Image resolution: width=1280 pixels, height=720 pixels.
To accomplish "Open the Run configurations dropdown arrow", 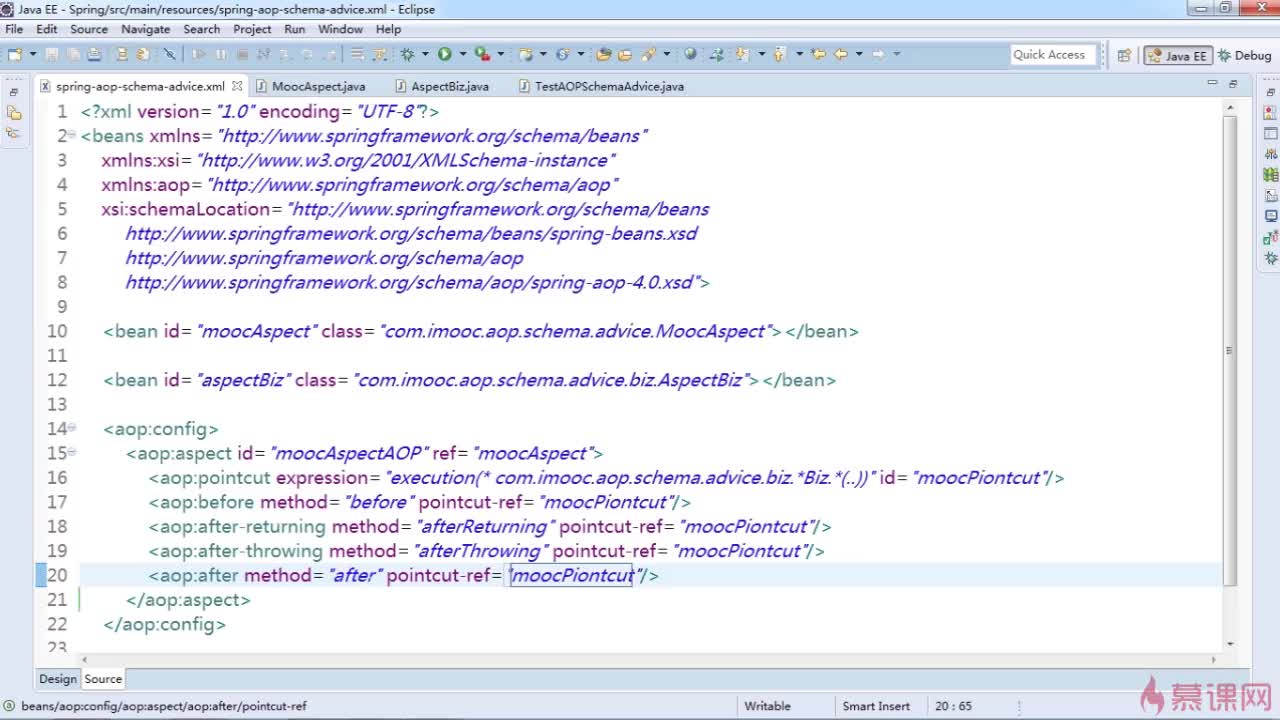I will 462,54.
